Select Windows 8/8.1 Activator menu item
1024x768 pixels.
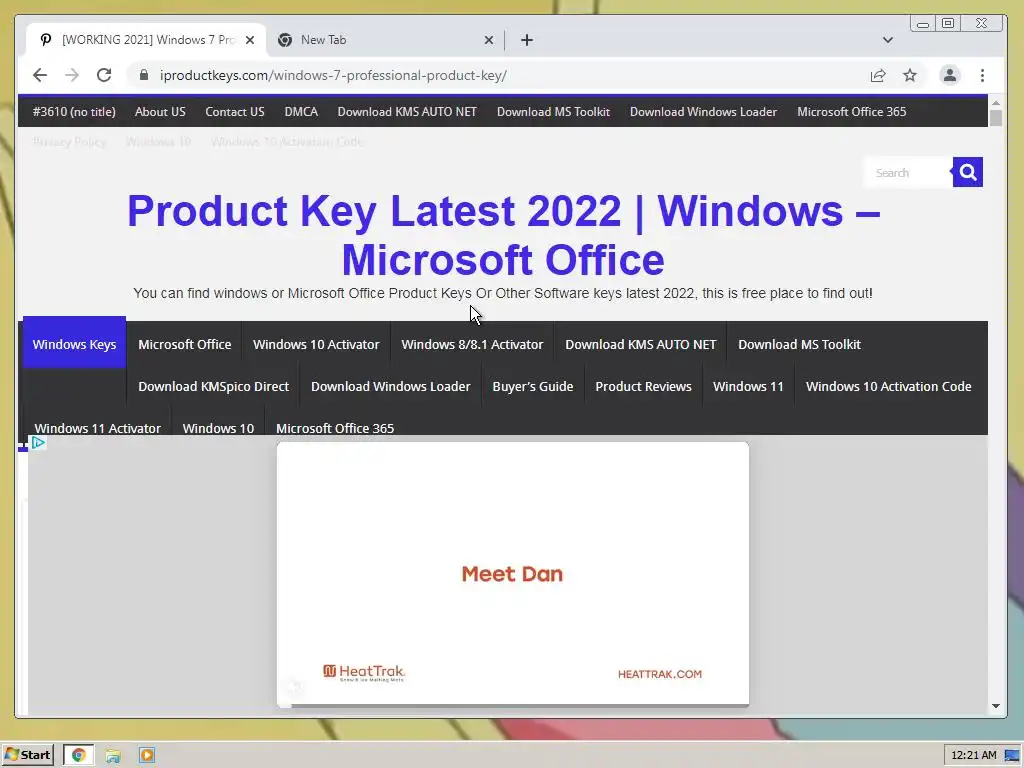coord(472,344)
